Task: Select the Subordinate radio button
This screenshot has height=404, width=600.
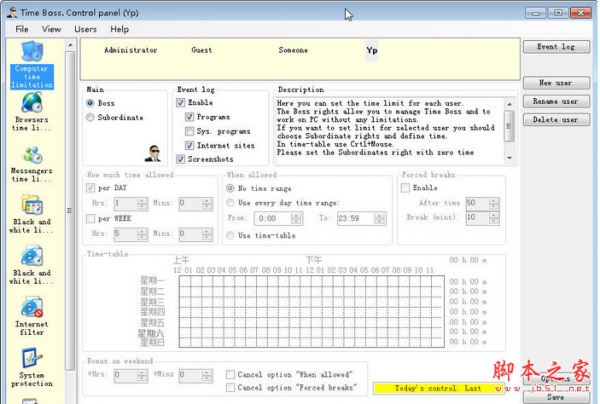Action: [90, 117]
